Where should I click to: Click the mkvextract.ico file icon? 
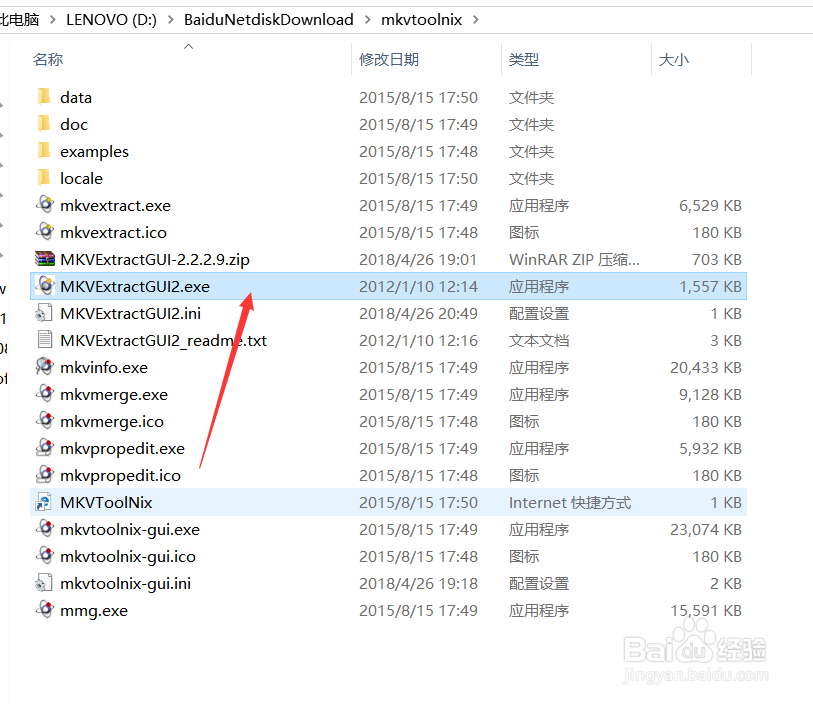click(x=45, y=232)
